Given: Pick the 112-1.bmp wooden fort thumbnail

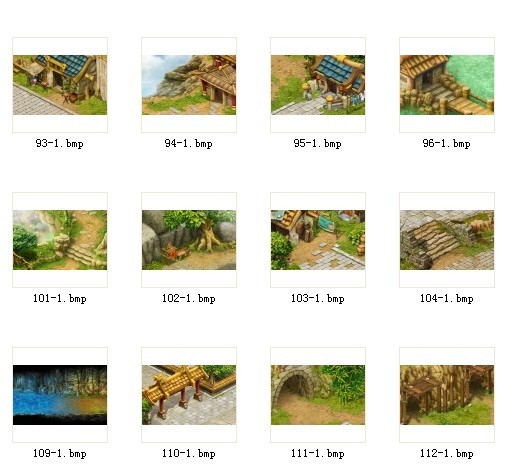Looking at the screenshot, I should tap(447, 395).
